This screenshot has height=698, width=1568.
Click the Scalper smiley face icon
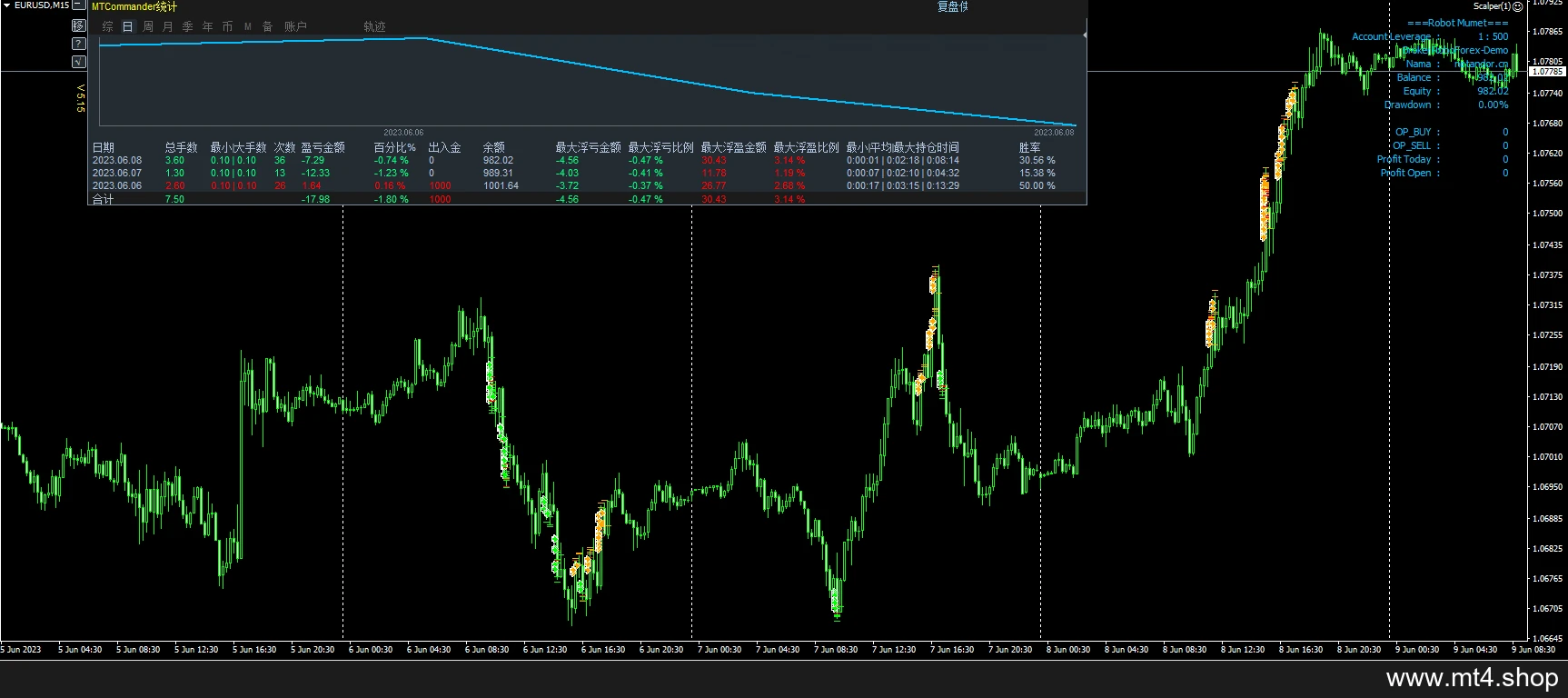click(x=1518, y=6)
